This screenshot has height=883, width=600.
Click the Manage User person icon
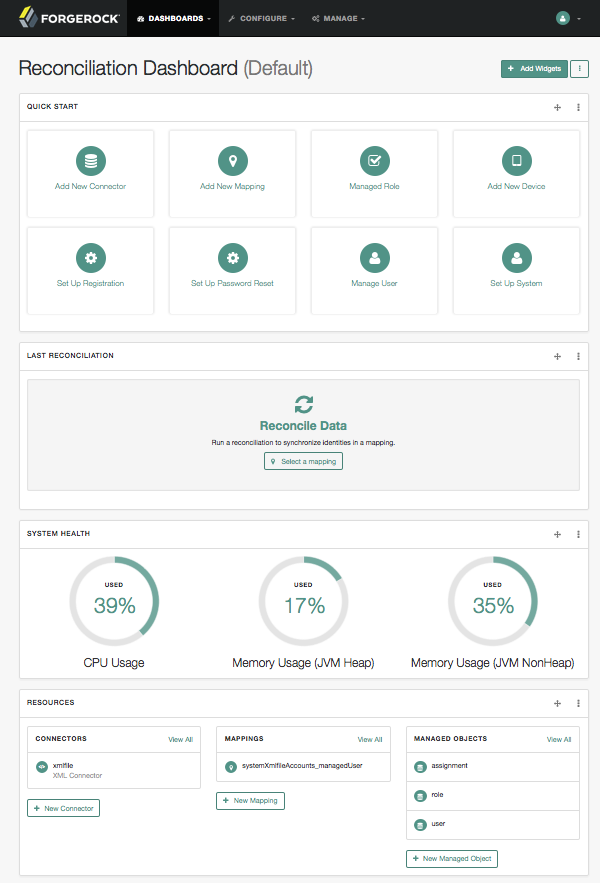click(375, 258)
